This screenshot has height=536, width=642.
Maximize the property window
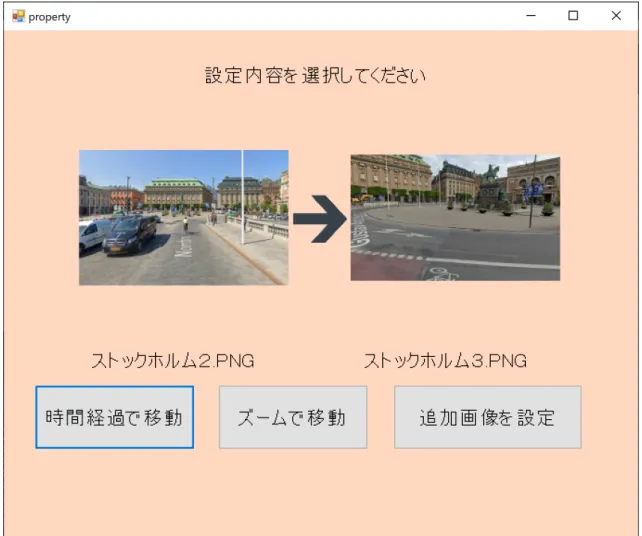click(x=573, y=16)
